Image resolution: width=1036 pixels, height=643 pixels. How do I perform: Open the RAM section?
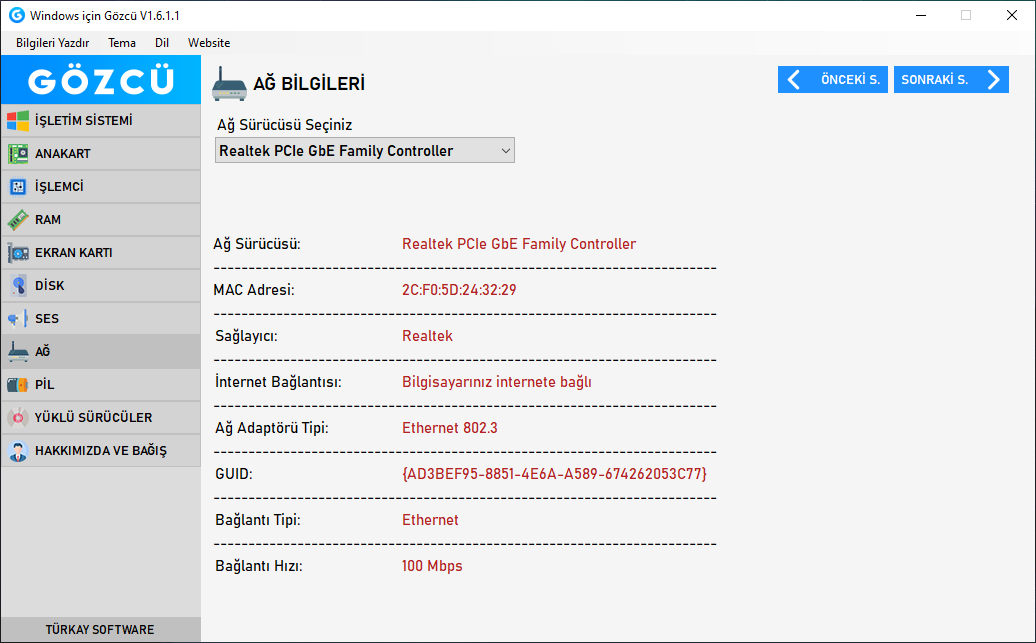[x=101, y=219]
